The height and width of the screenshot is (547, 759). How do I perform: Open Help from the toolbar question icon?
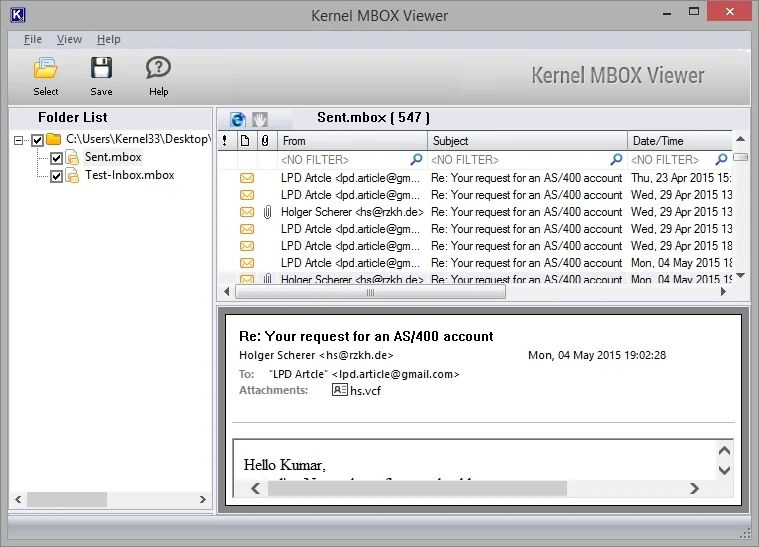(158, 68)
